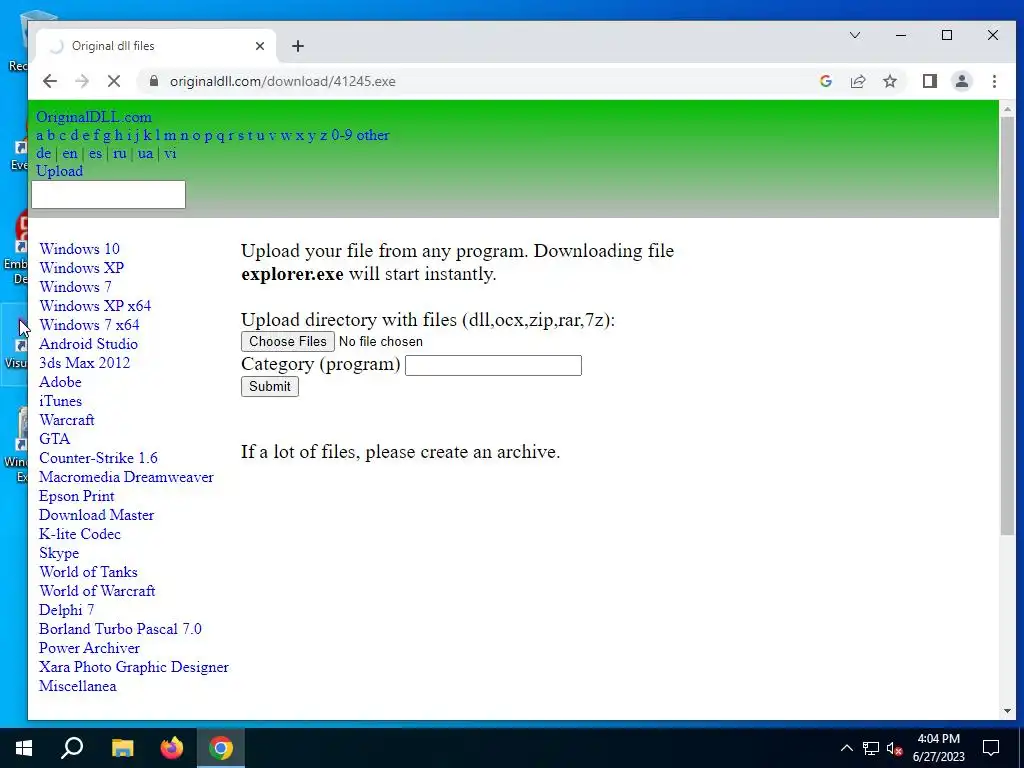Click the page vertical scrollbar thumb
Viewport: 1024px width, 768px height.
pos(1007,327)
